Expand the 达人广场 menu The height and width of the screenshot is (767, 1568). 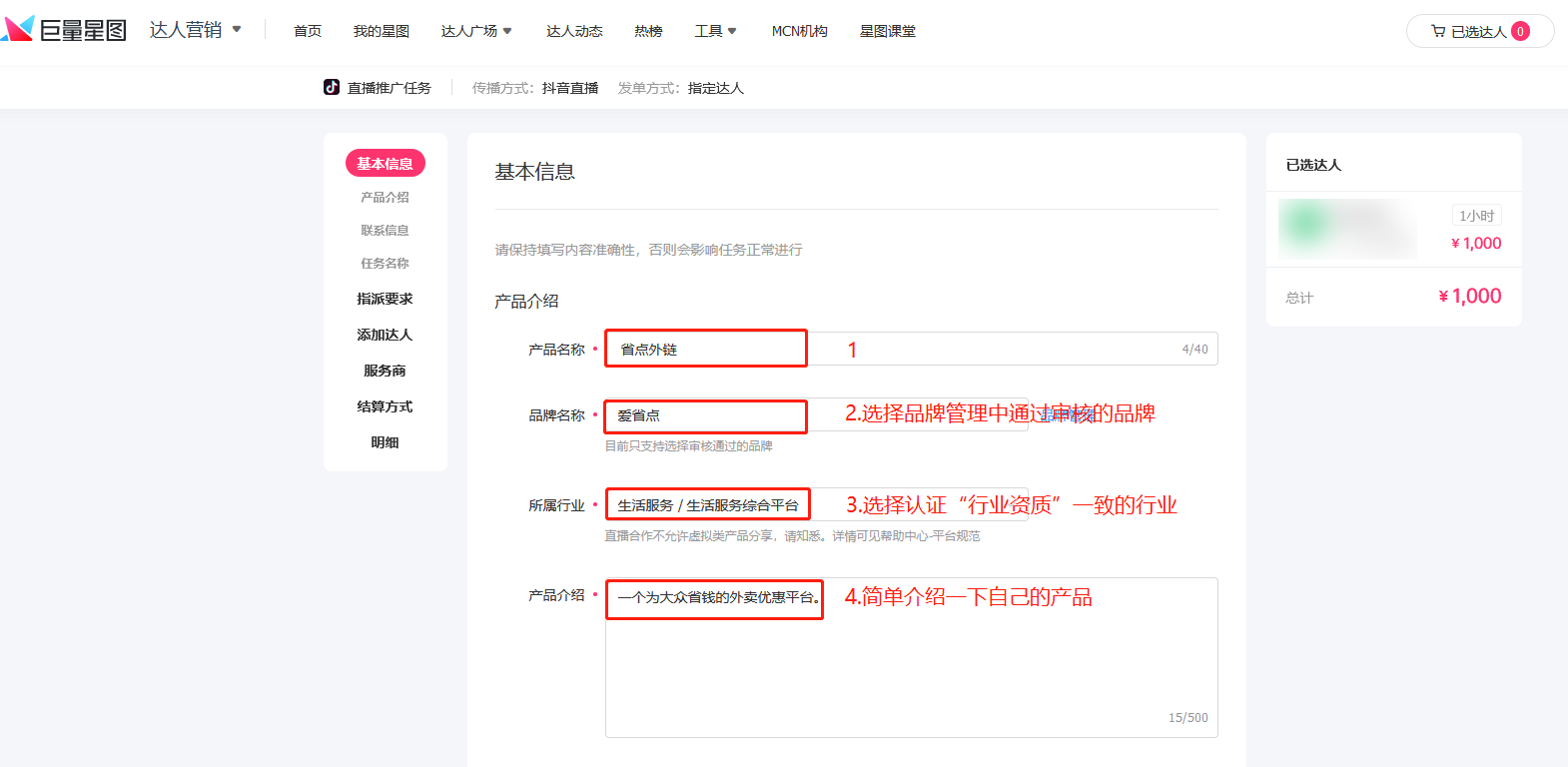point(476,31)
